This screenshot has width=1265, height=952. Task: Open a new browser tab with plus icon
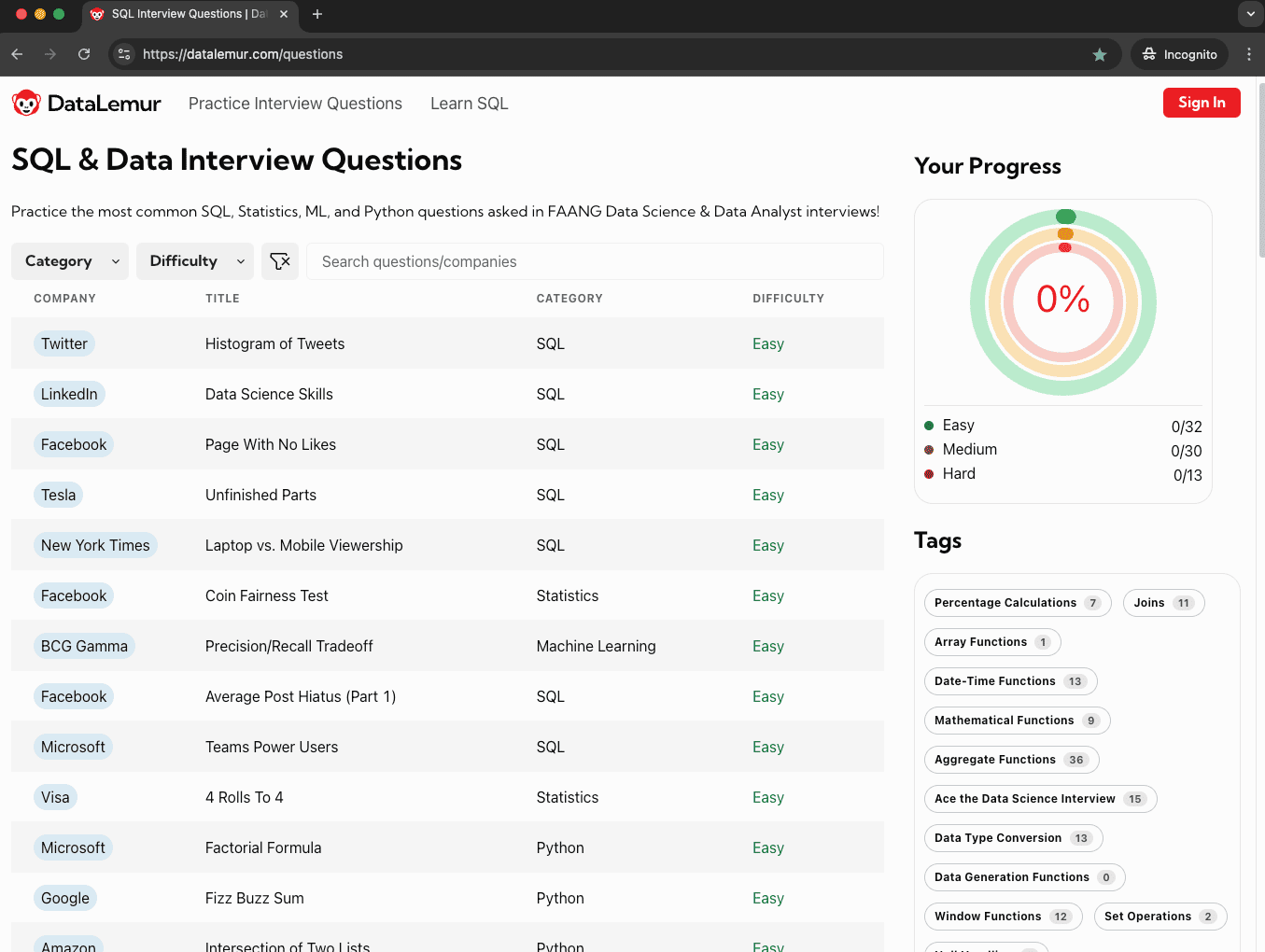[317, 14]
